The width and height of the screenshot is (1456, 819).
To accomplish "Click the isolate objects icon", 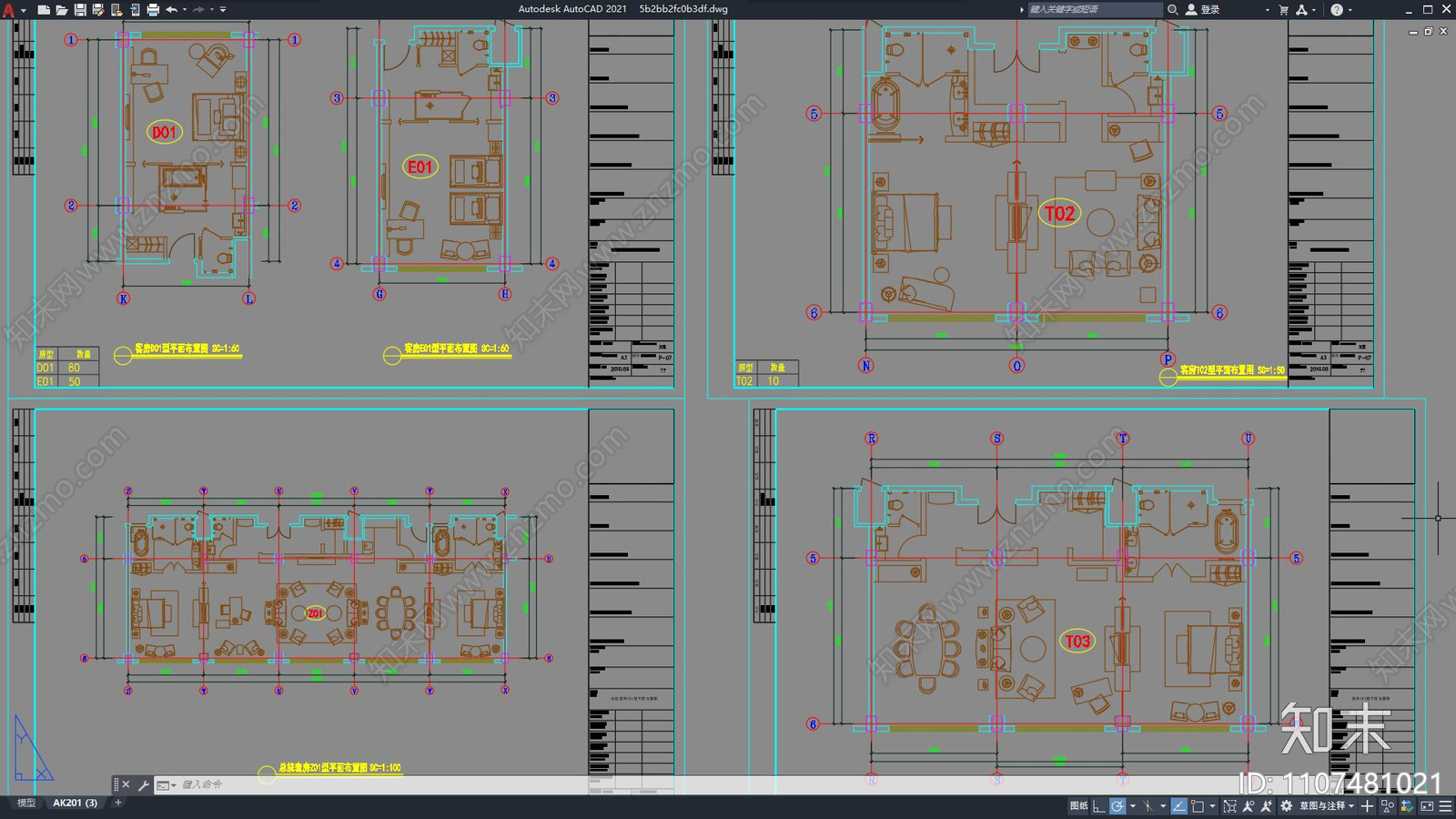I will tap(1388, 805).
